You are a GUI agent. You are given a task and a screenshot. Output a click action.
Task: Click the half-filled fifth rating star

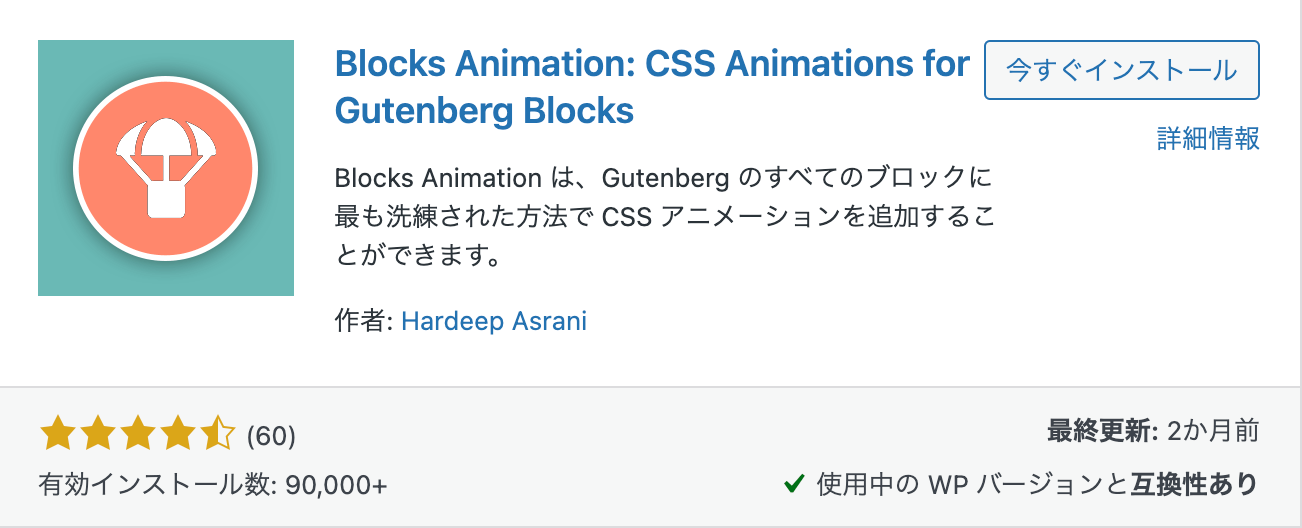[217, 435]
